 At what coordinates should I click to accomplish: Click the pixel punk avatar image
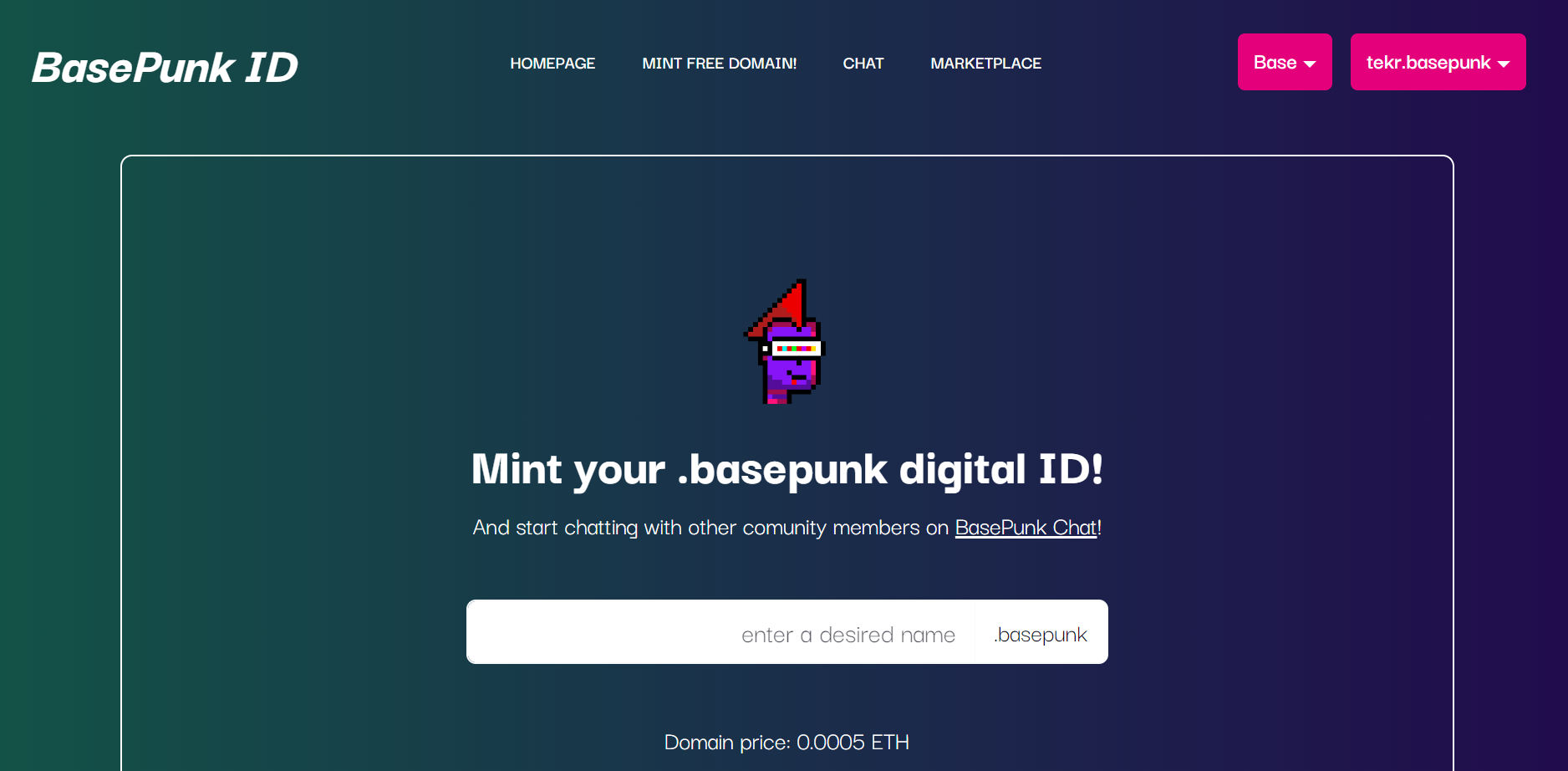786,341
